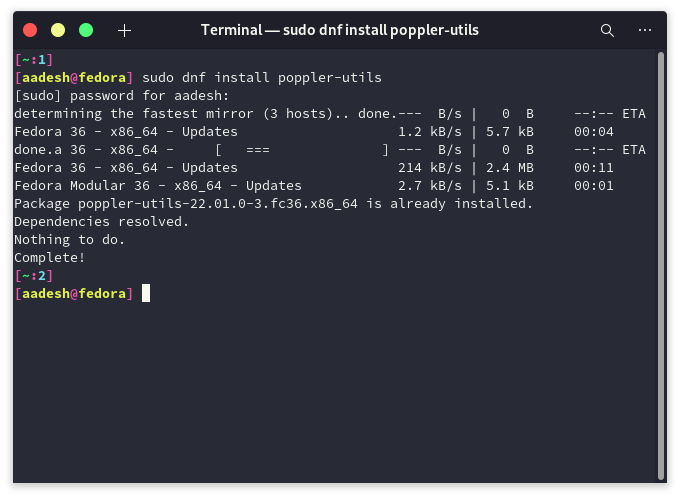This screenshot has width=680, height=498.
Task: Click the window title 'sudo dnf install poppler-utils'
Action: pyautogui.click(x=381, y=30)
